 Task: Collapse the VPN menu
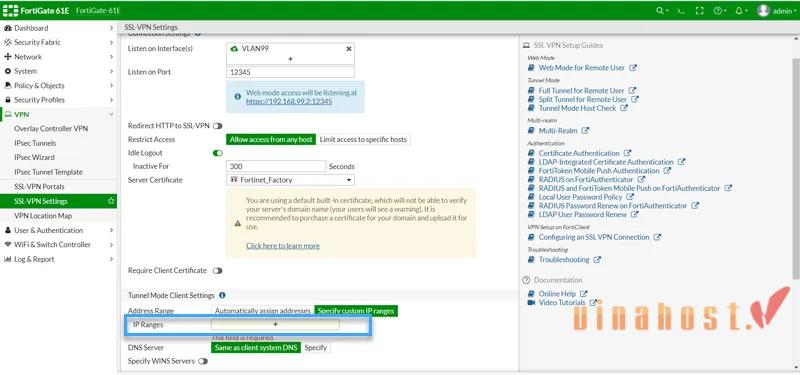click(x=59, y=114)
